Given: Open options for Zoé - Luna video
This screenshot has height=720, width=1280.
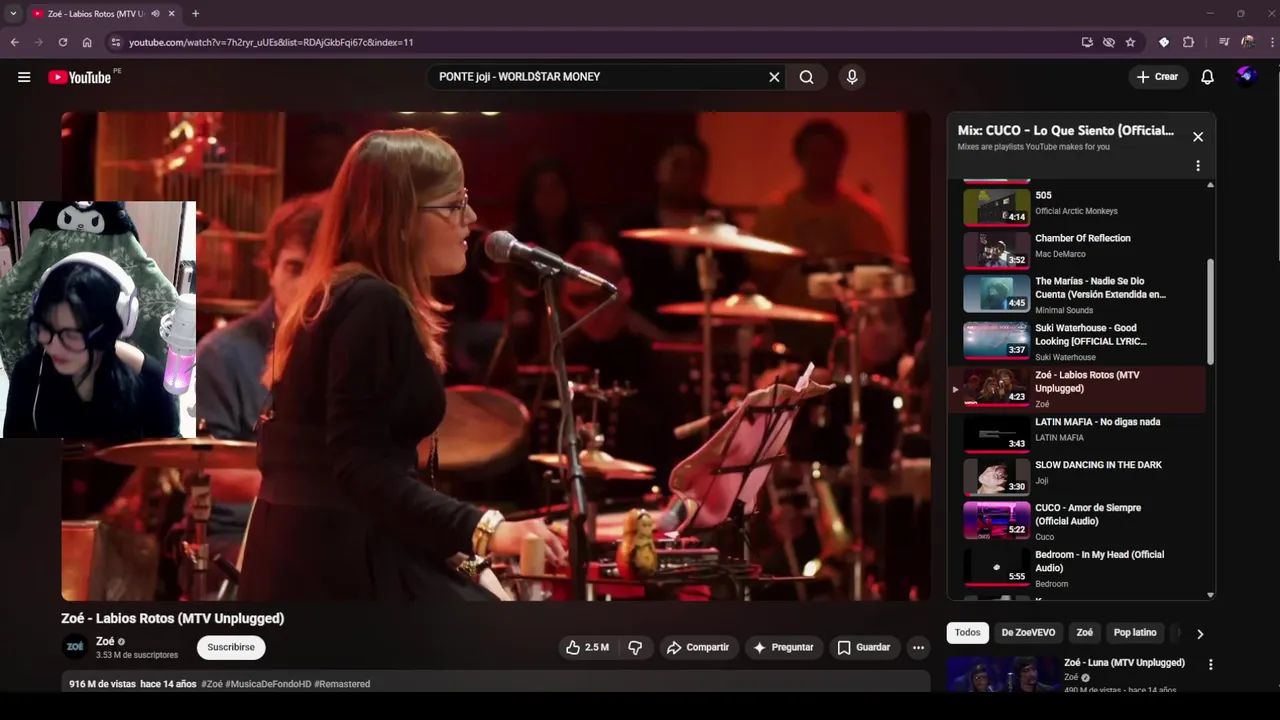Looking at the screenshot, I should click(1210, 664).
